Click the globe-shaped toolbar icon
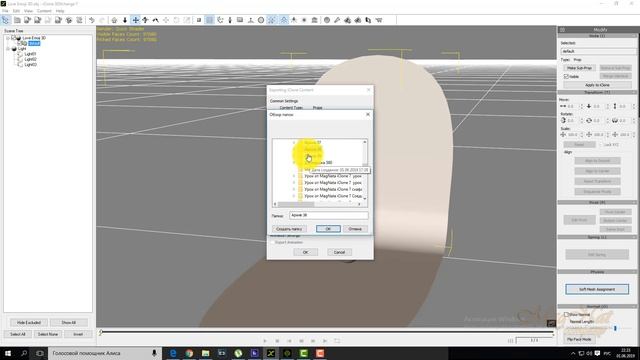This screenshot has height=360, width=640. (327, 20)
